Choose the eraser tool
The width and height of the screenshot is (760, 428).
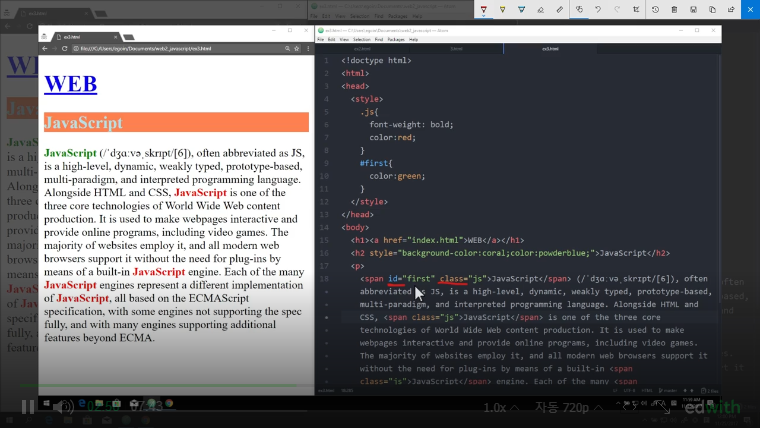click(x=540, y=10)
